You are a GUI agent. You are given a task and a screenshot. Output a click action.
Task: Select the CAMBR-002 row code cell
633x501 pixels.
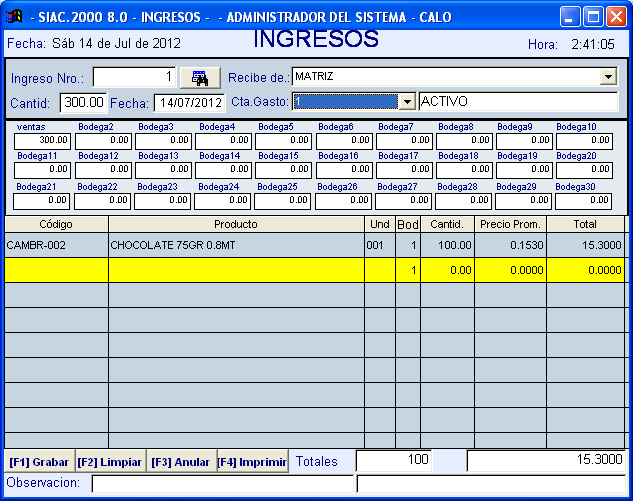(56, 245)
